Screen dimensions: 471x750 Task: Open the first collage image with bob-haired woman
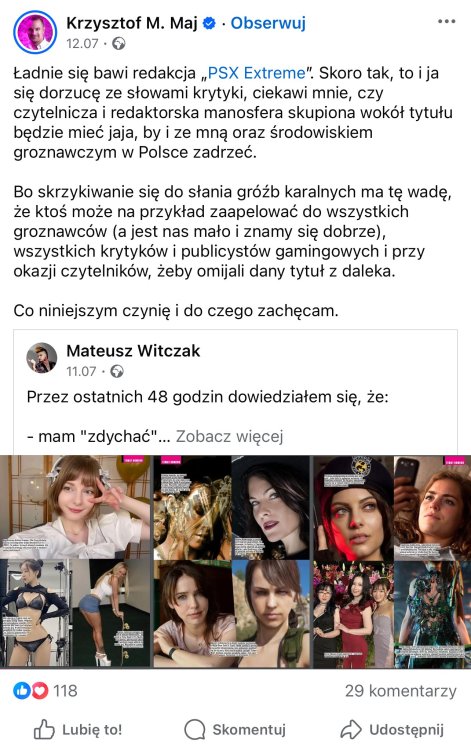tap(76, 507)
